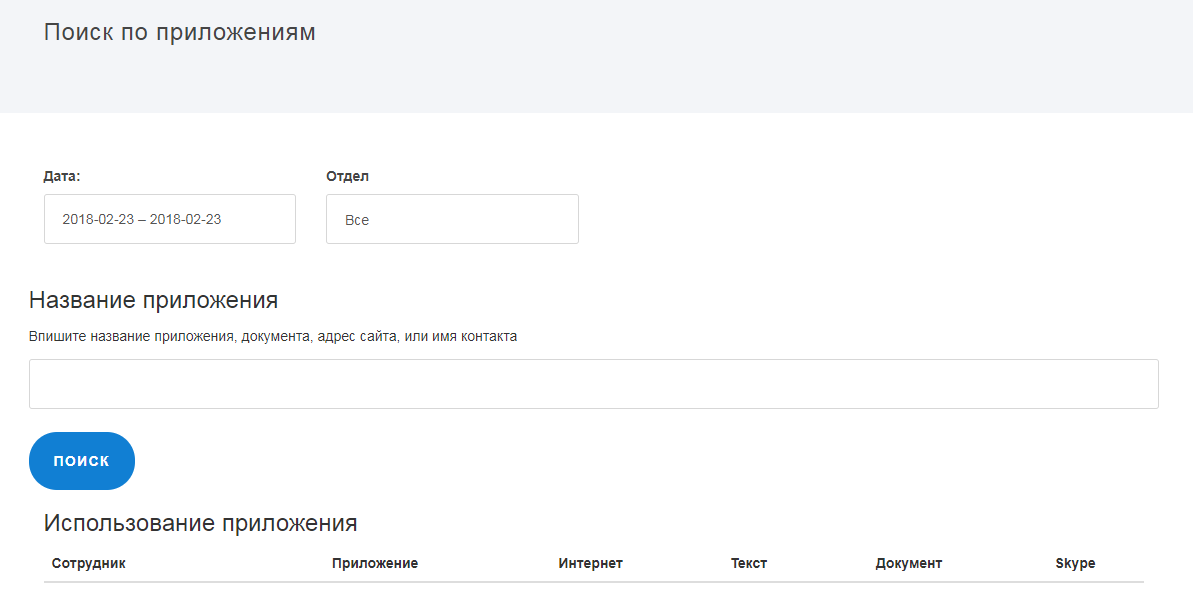This screenshot has height=609, width=1193.
Task: Click the Дата: field label
Action: [62, 176]
